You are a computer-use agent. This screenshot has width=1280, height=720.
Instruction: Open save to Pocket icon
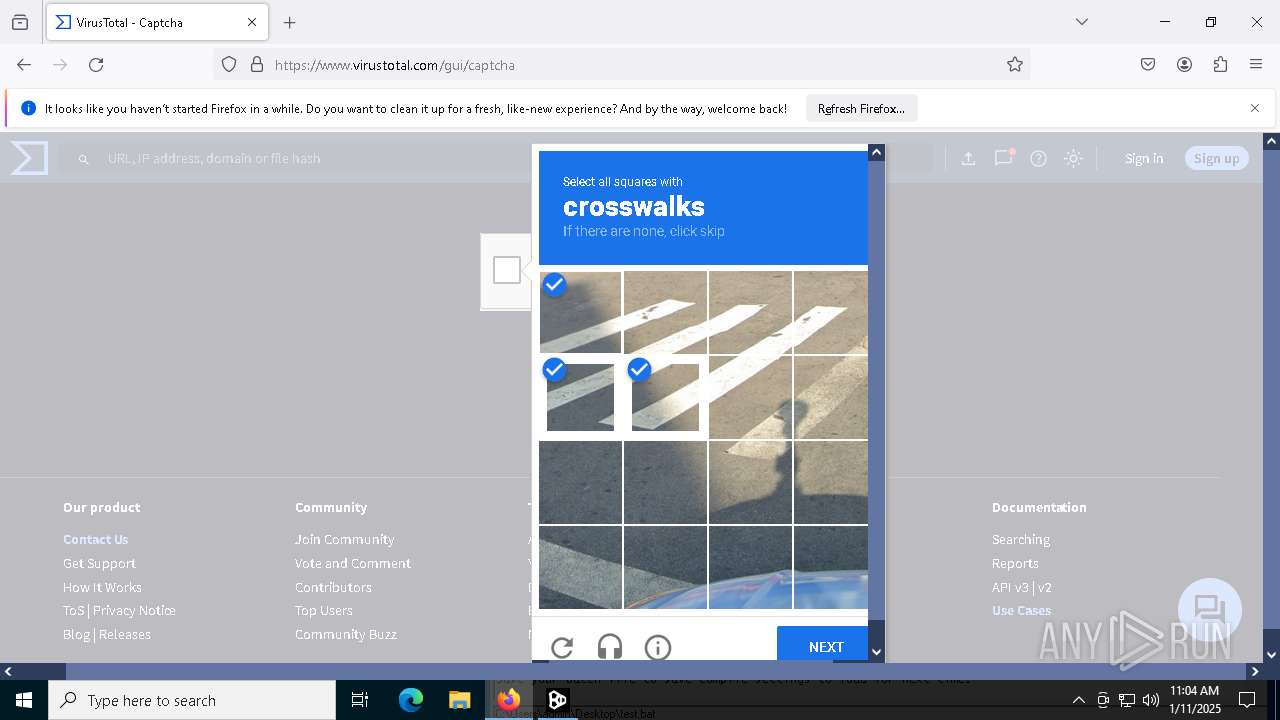click(x=1148, y=65)
